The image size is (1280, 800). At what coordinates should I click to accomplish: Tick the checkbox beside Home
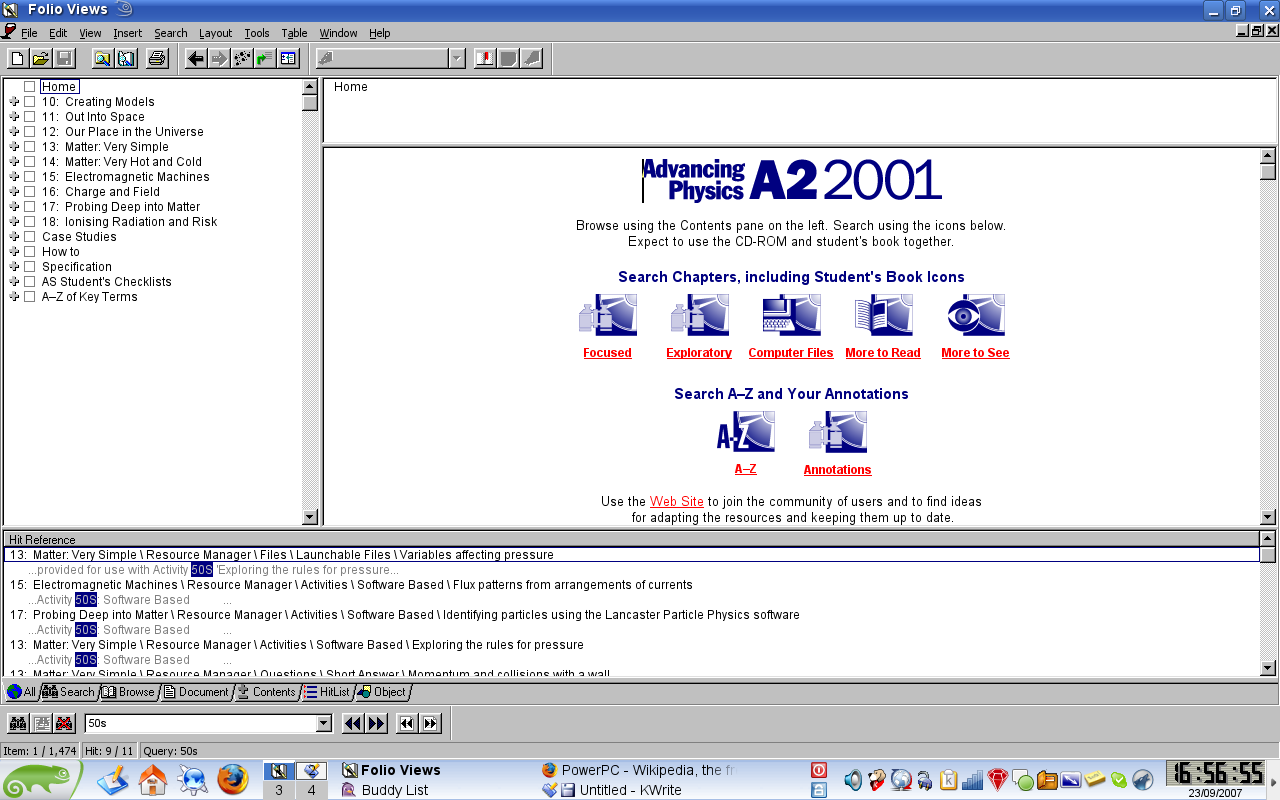point(30,87)
